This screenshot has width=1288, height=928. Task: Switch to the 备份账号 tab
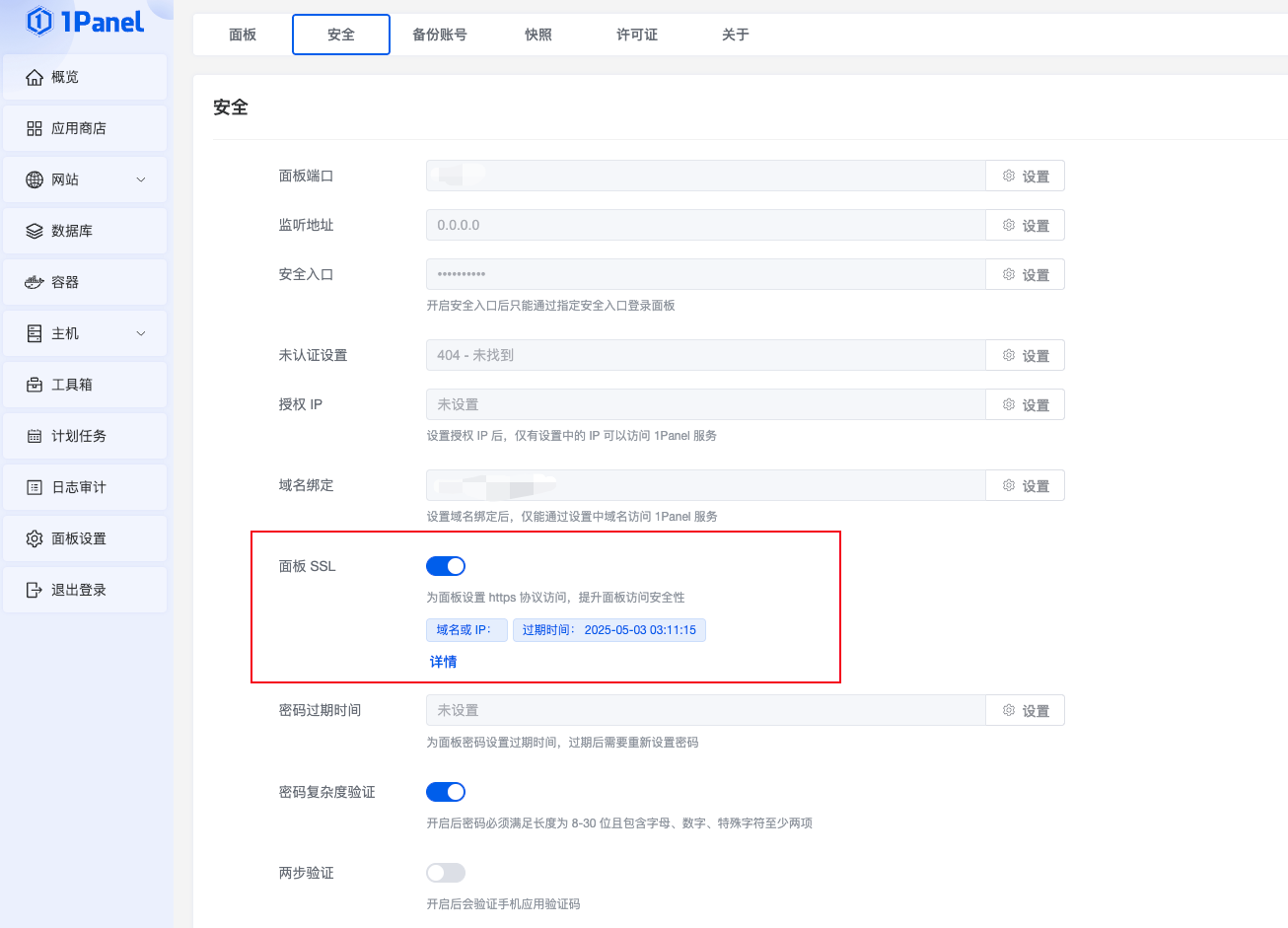coord(440,35)
